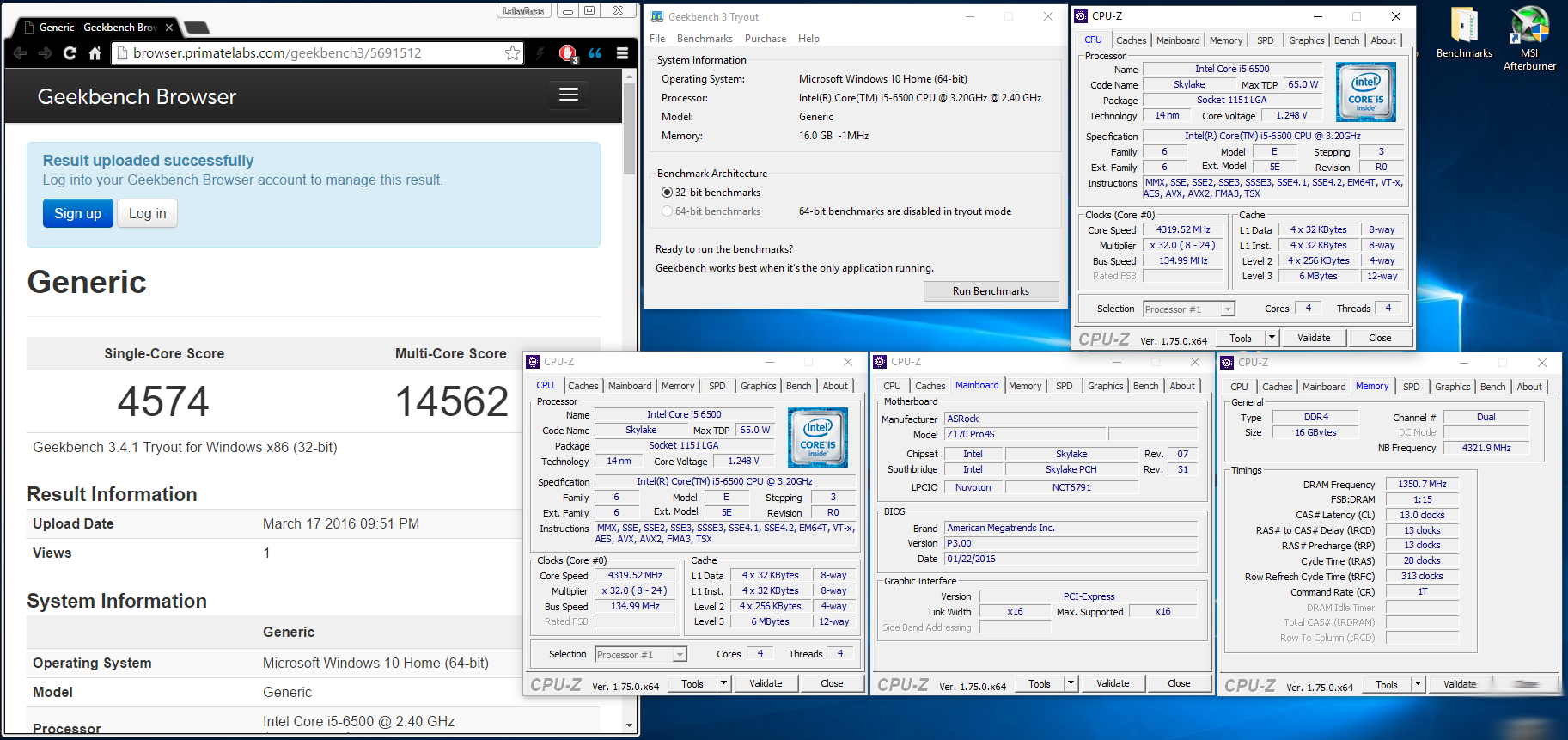Viewport: 1568px width, 740px height.
Task: Open MSI Afterburner desktop shortcut
Action: click(1529, 39)
